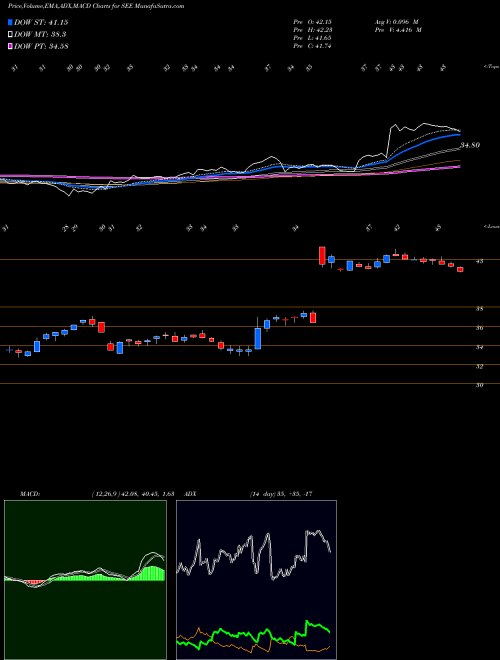500x660 pixels.
Task: Select the 'DOW PT: 34.58' legend text
Action: tap(41, 46)
